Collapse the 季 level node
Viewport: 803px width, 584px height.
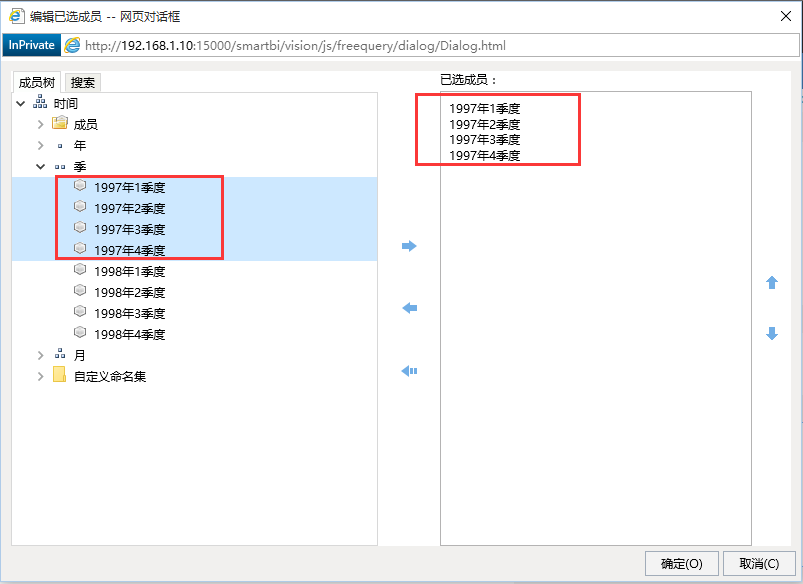click(40, 166)
